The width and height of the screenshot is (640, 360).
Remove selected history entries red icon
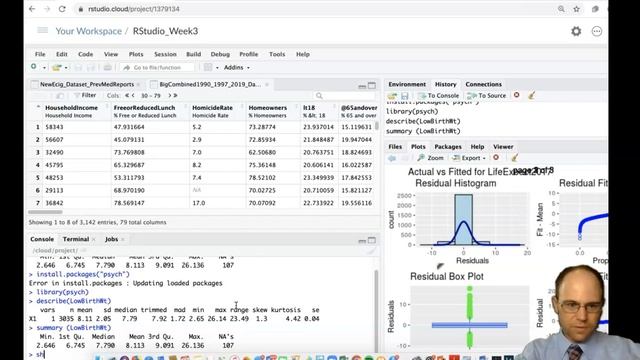[517, 95]
